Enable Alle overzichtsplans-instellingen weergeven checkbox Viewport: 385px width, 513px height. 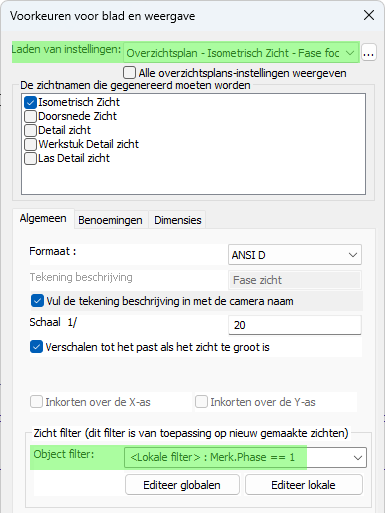click(129, 72)
